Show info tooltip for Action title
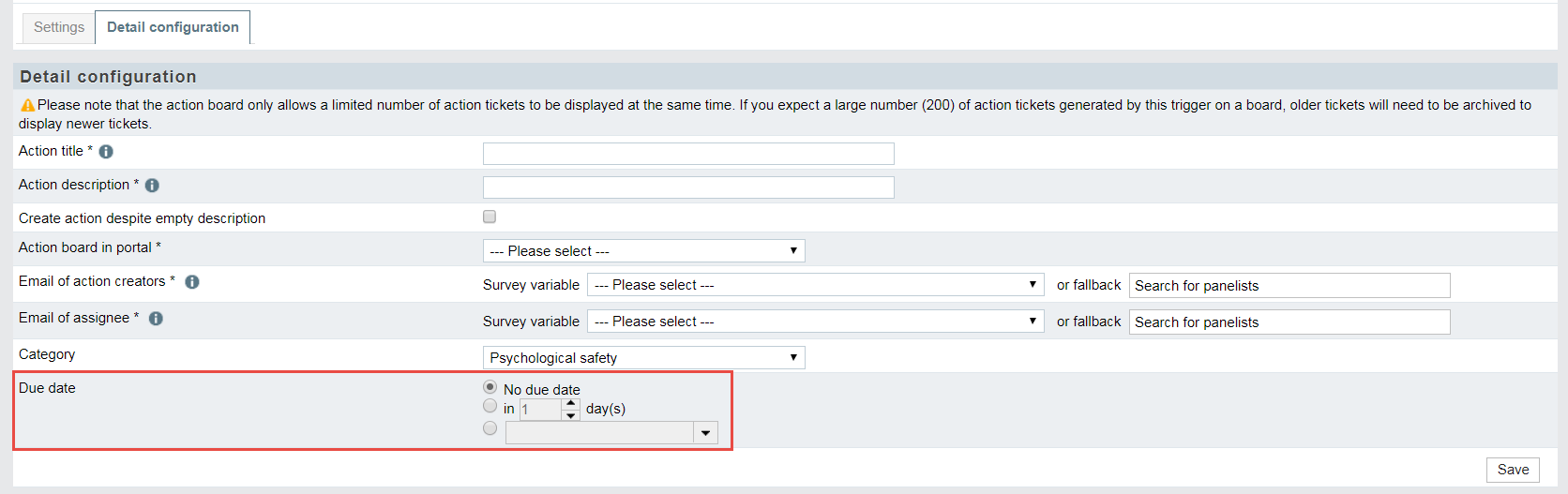The width and height of the screenshot is (1568, 494). point(106,152)
